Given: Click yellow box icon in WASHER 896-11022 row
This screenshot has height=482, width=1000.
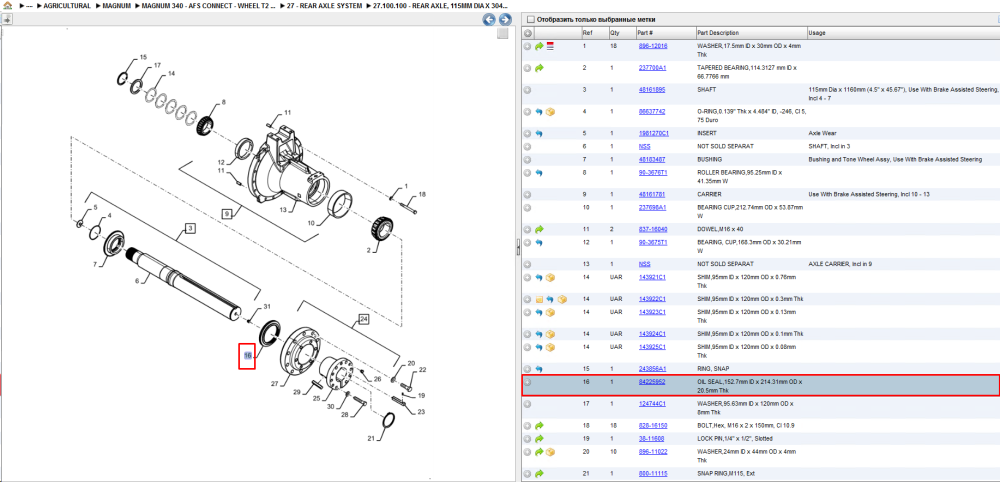Looking at the screenshot, I should [x=550, y=452].
